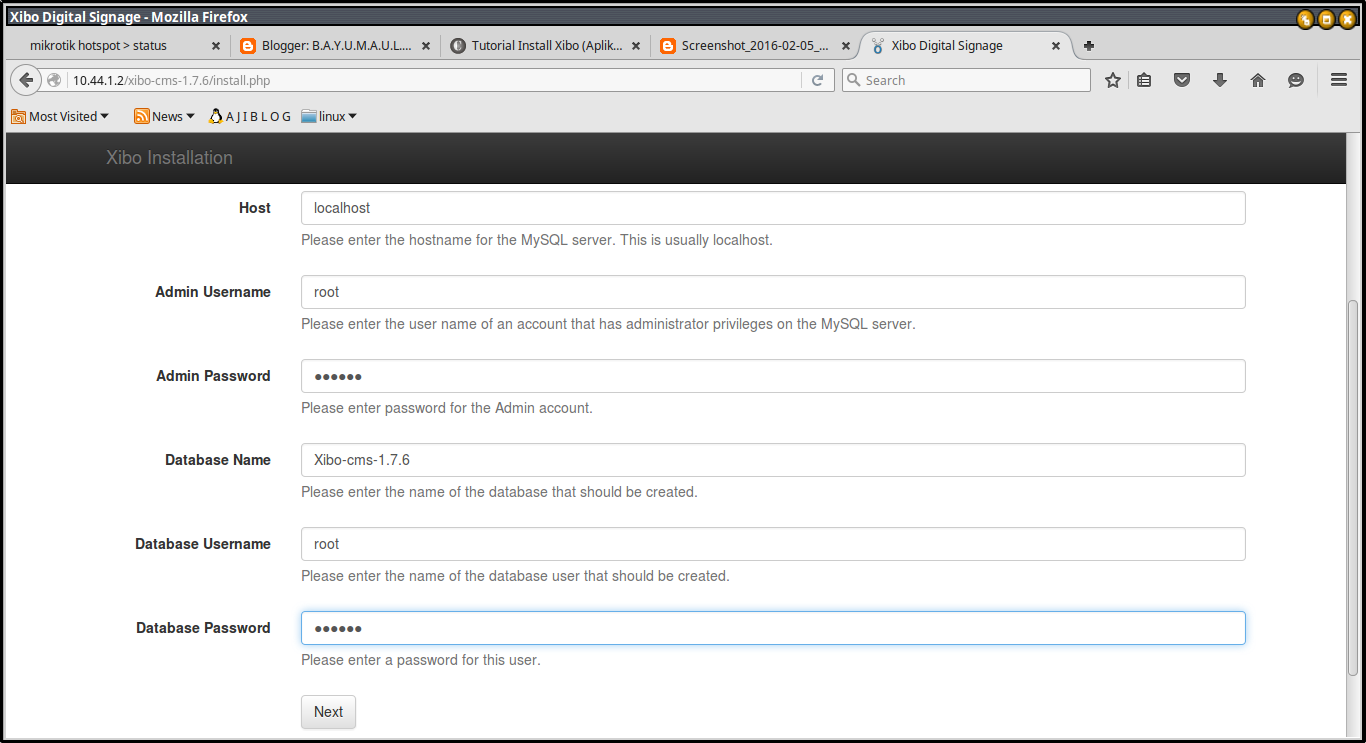Open Downloads arrow icon
The image size is (1366, 743).
(1220, 80)
